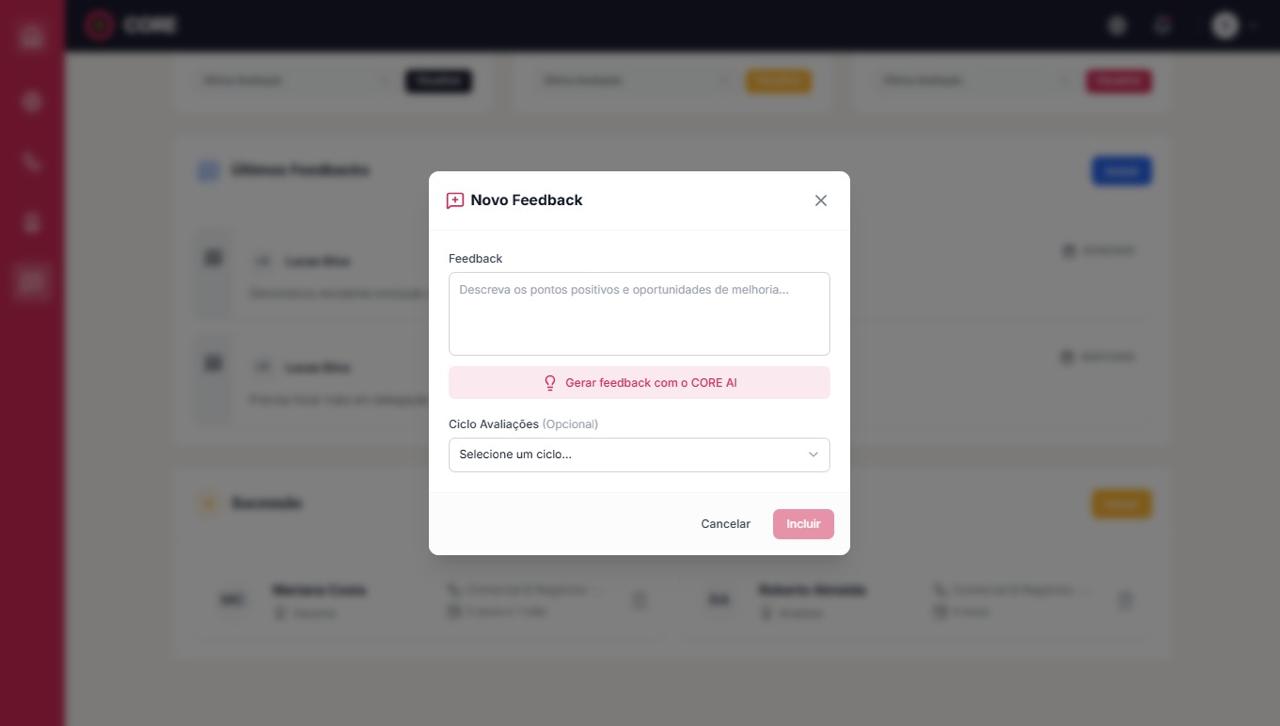Click the Novo Feedback speech-bubble icon
This screenshot has height=726, width=1280.
point(455,200)
